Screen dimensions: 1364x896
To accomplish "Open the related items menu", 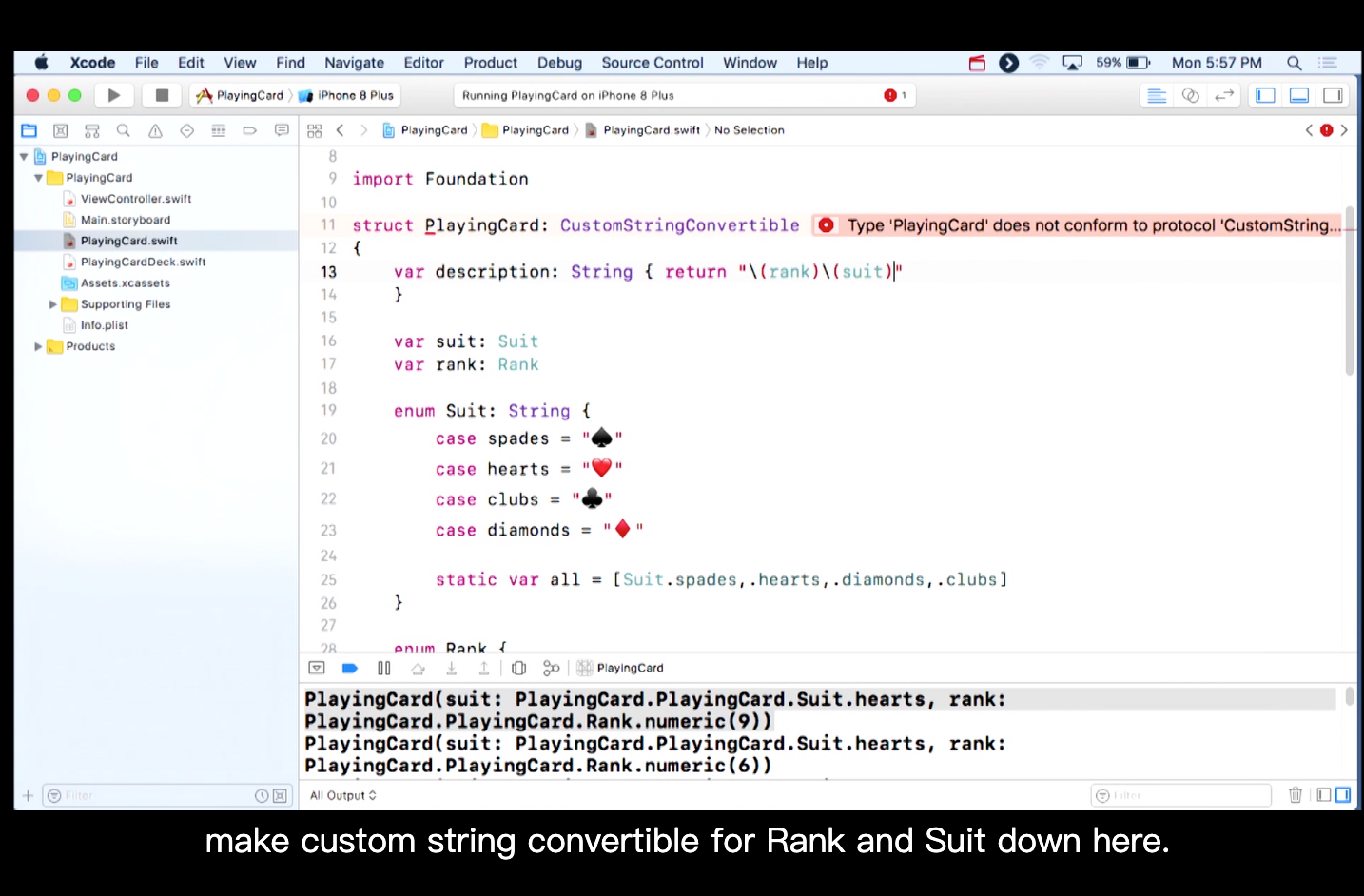I will coord(315,130).
